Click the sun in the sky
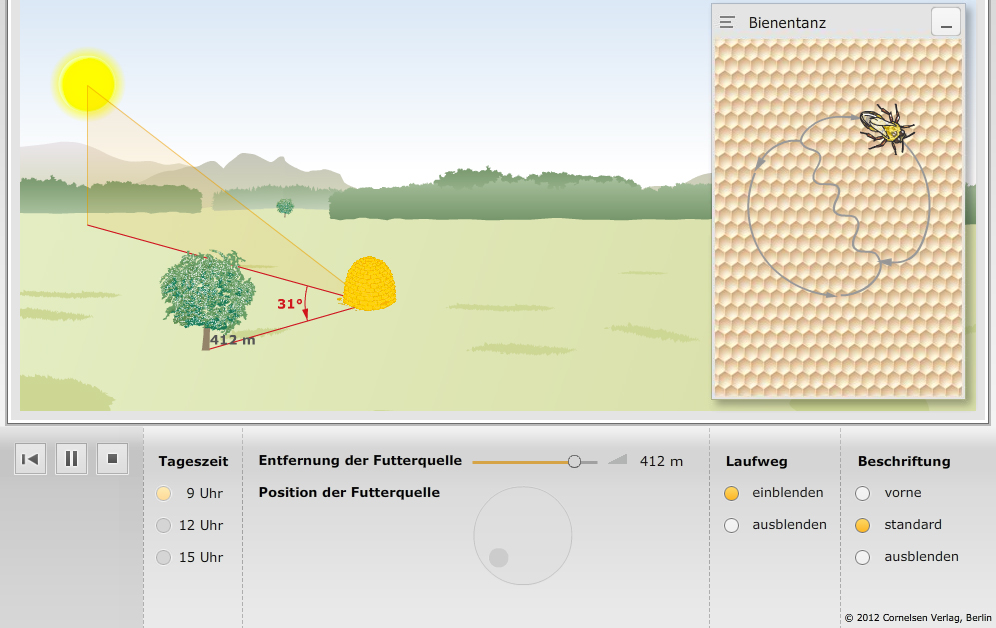The width and height of the screenshot is (996, 628). (x=88, y=84)
